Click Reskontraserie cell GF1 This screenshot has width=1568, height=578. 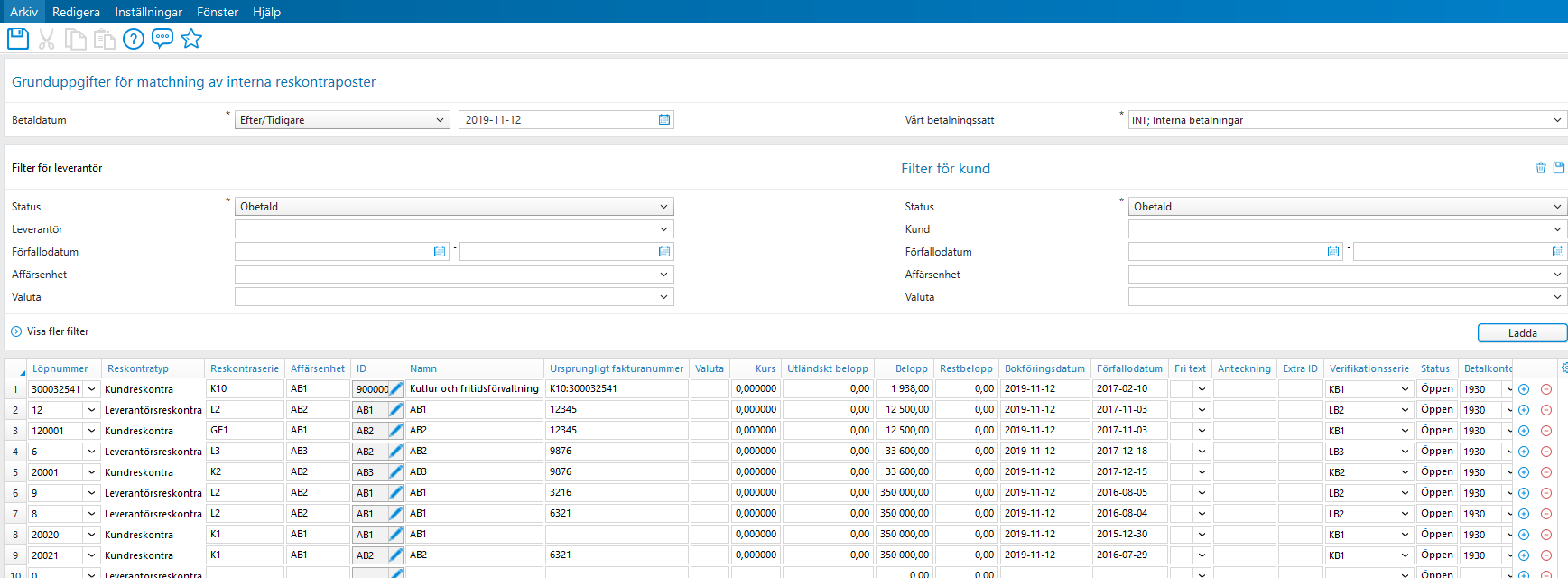[x=245, y=431]
